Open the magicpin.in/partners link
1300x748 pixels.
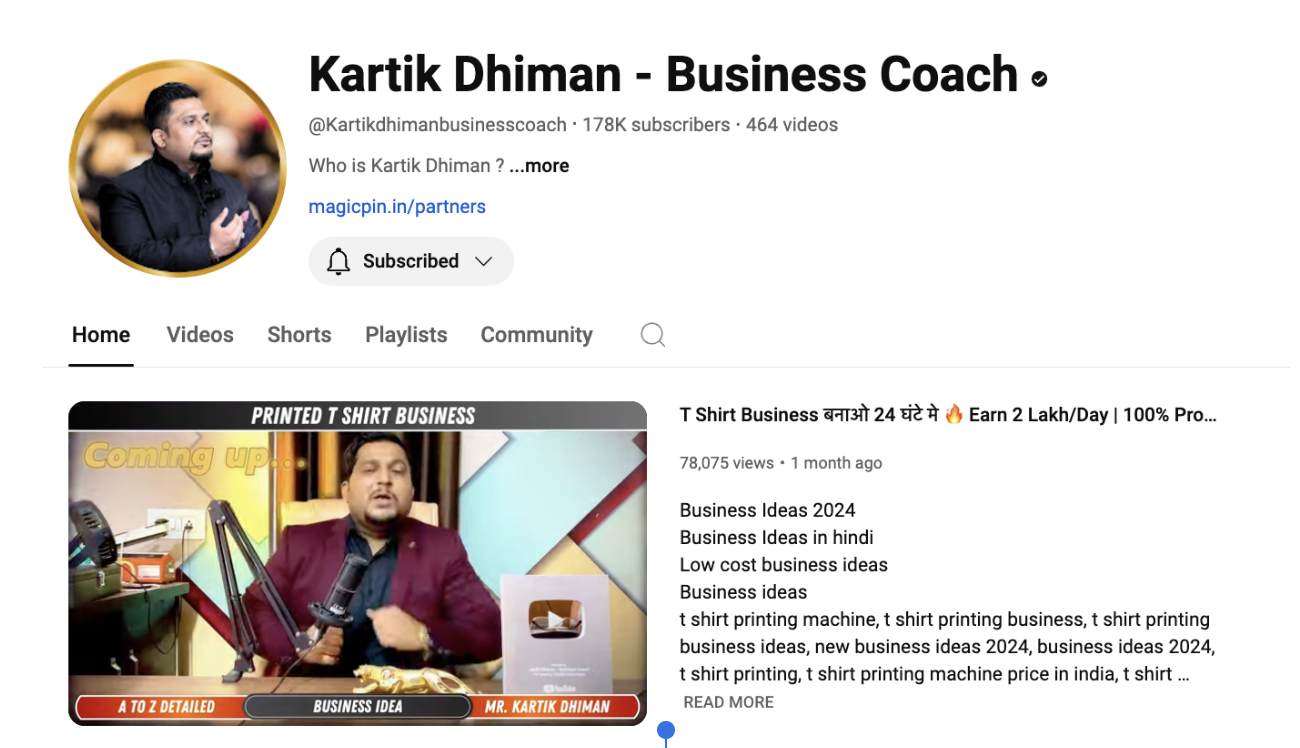tap(397, 207)
